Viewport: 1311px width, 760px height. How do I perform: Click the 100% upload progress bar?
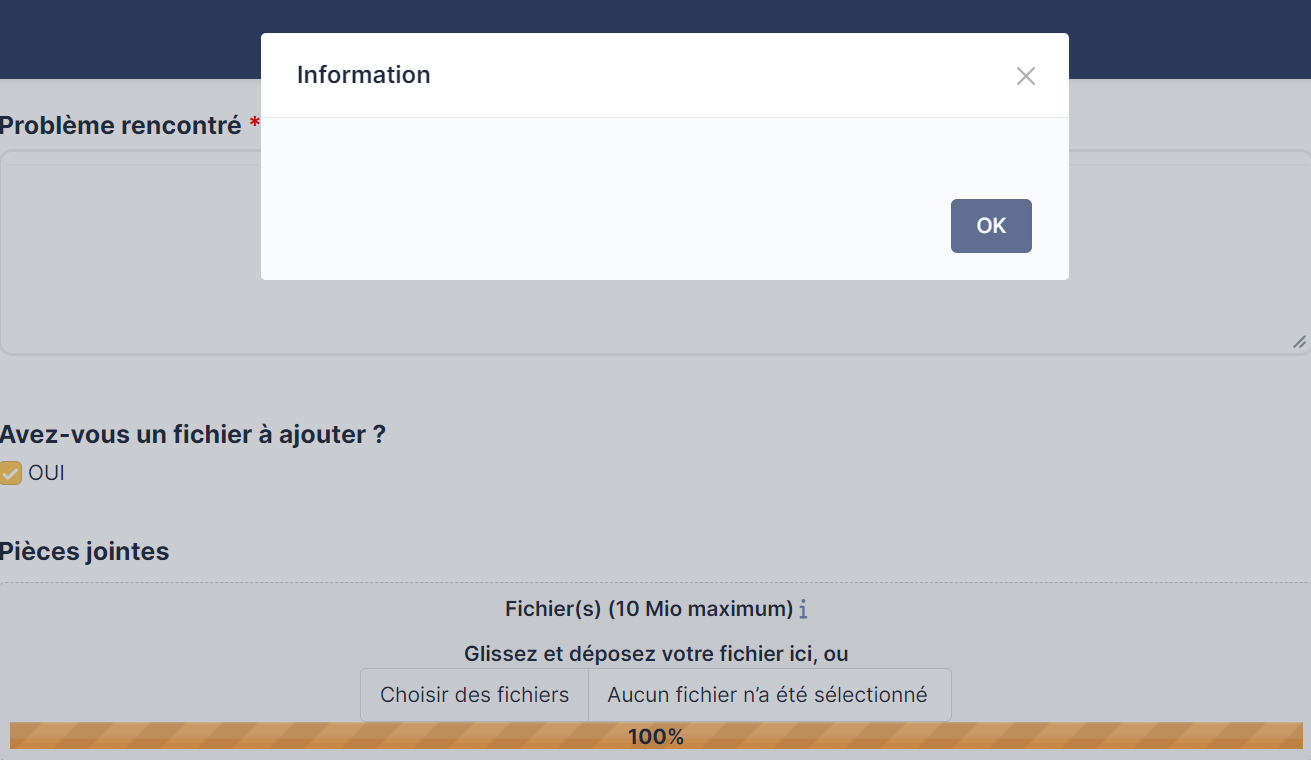(655, 737)
